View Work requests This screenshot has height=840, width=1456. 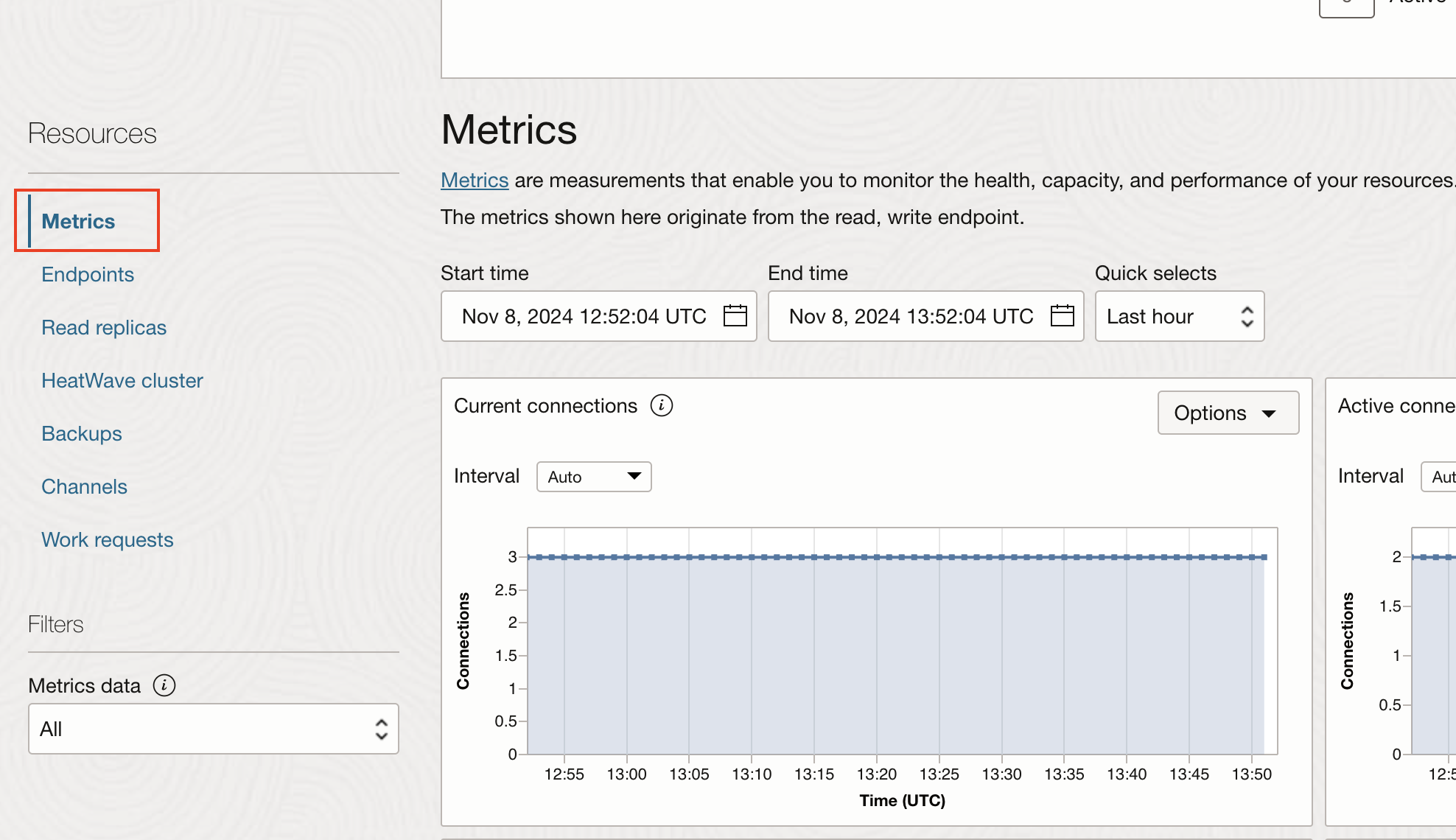pos(108,539)
